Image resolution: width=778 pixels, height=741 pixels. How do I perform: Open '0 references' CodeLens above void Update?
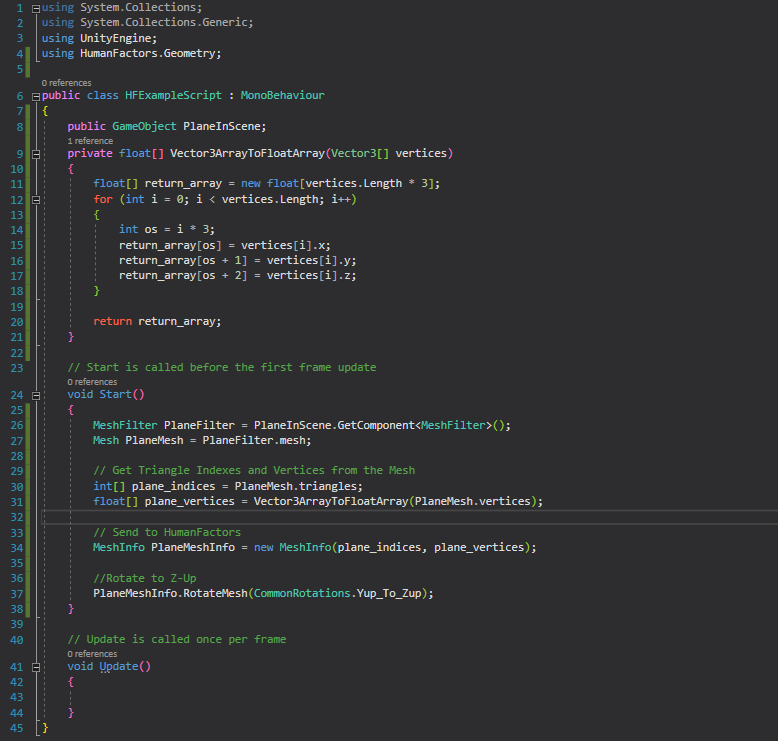click(92, 654)
